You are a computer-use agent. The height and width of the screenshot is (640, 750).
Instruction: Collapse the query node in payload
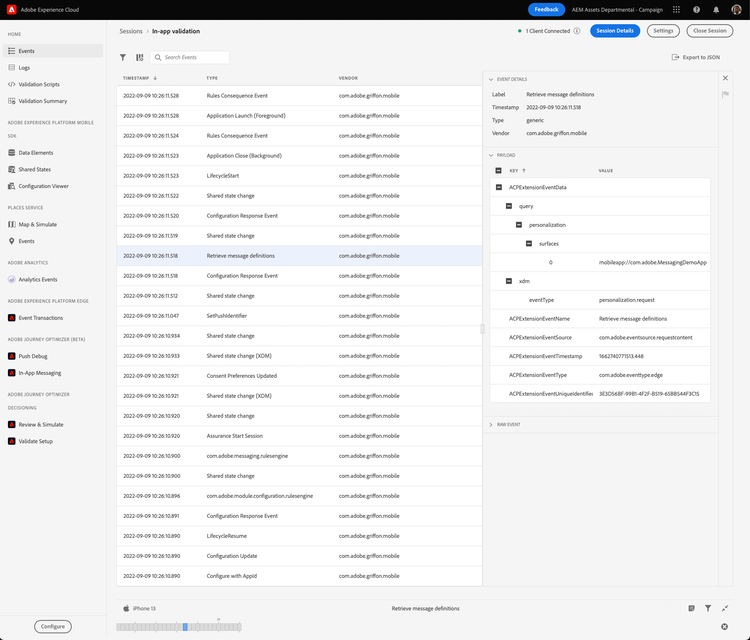tap(509, 206)
